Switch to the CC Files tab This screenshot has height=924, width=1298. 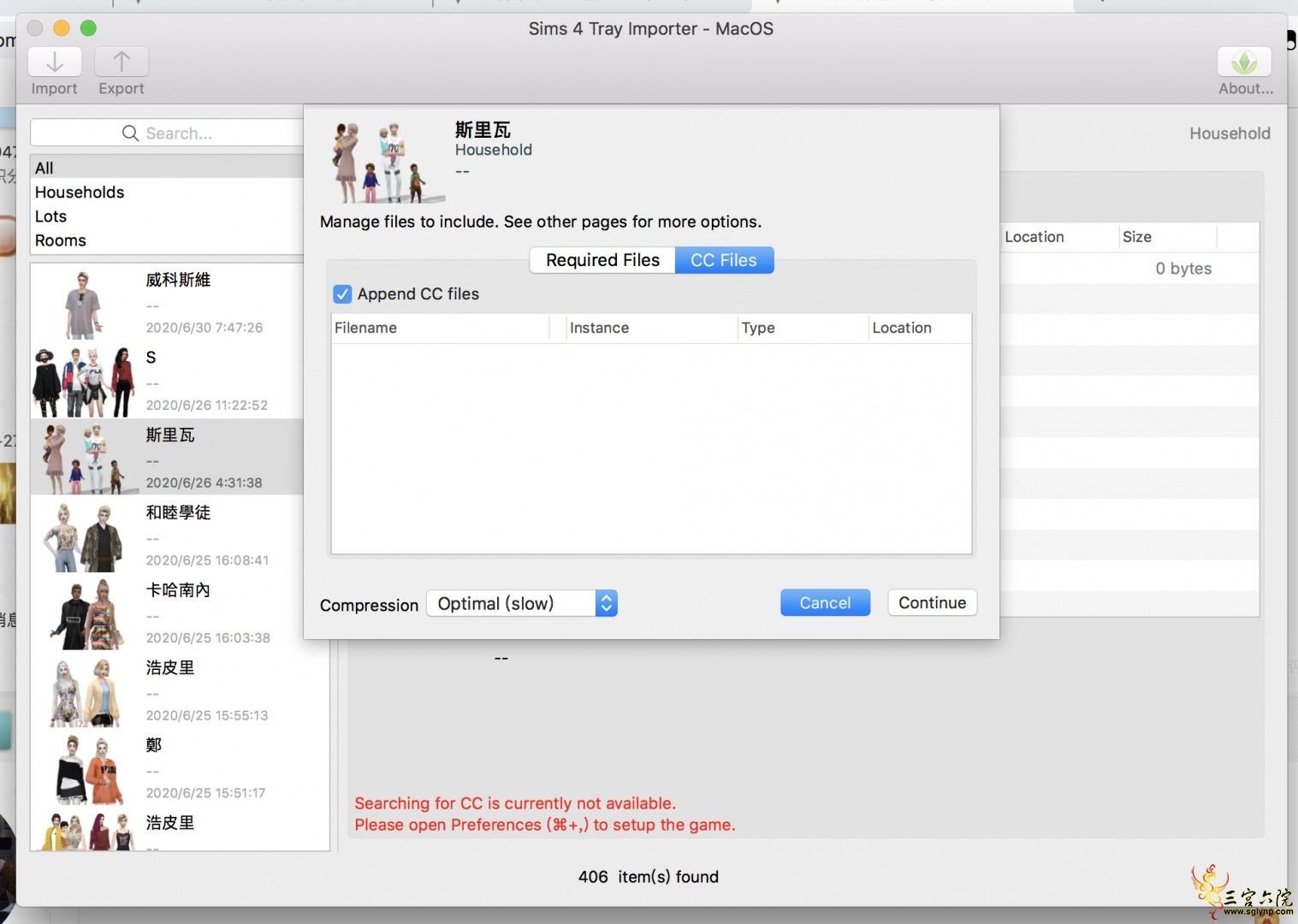pos(724,260)
